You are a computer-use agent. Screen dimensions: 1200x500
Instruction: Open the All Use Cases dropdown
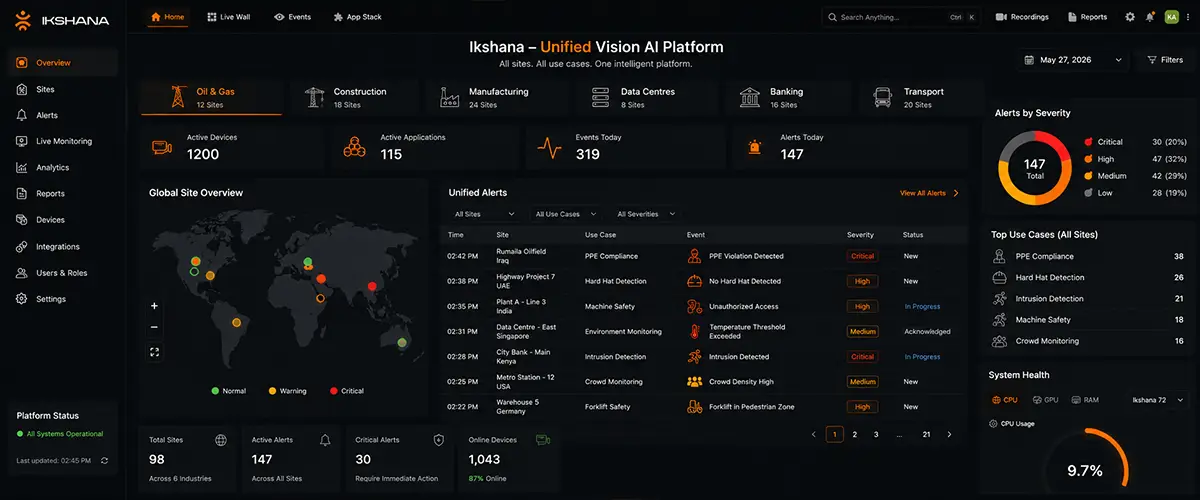(x=565, y=214)
